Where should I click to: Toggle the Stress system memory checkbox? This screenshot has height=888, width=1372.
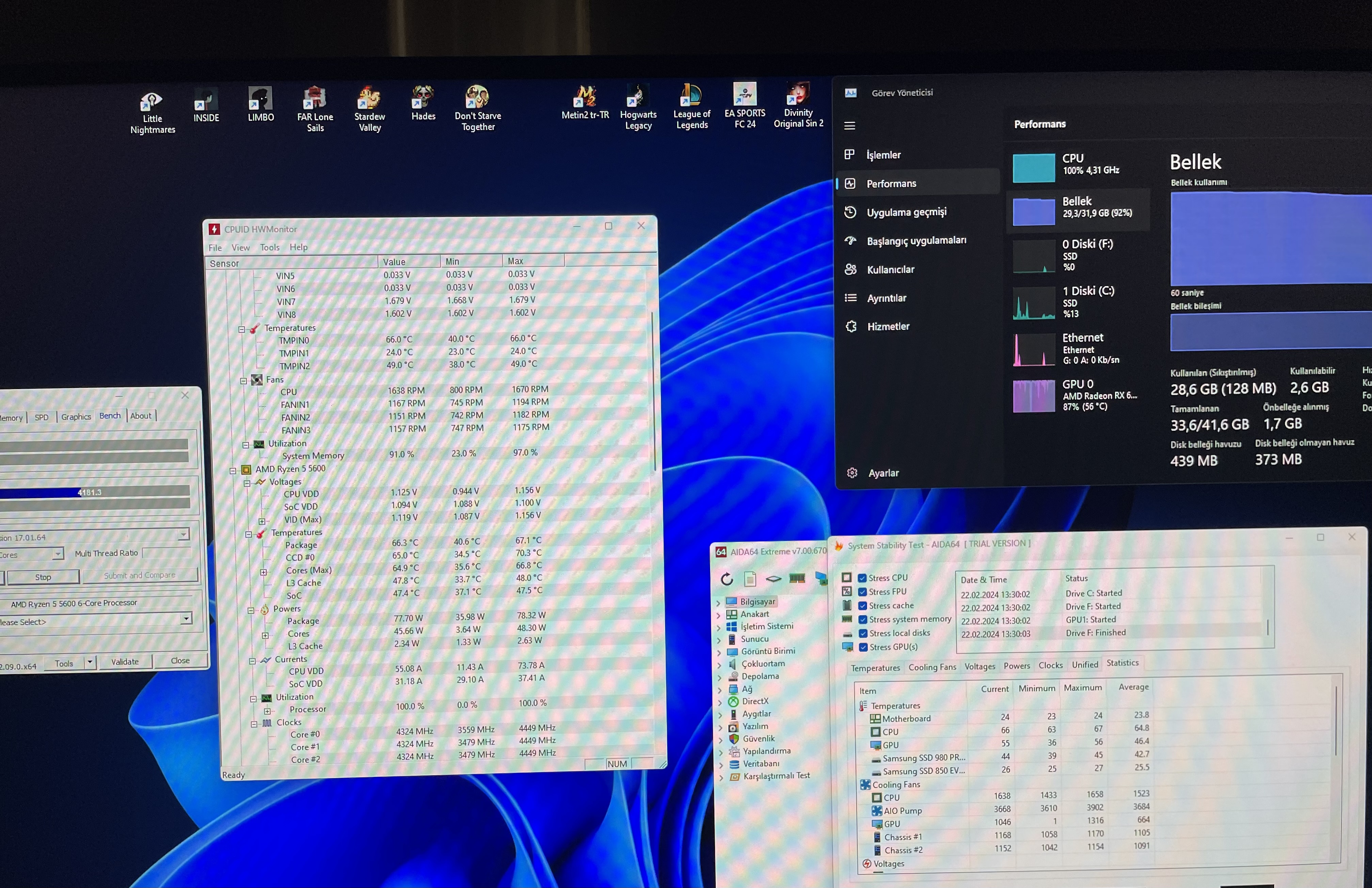[863, 619]
